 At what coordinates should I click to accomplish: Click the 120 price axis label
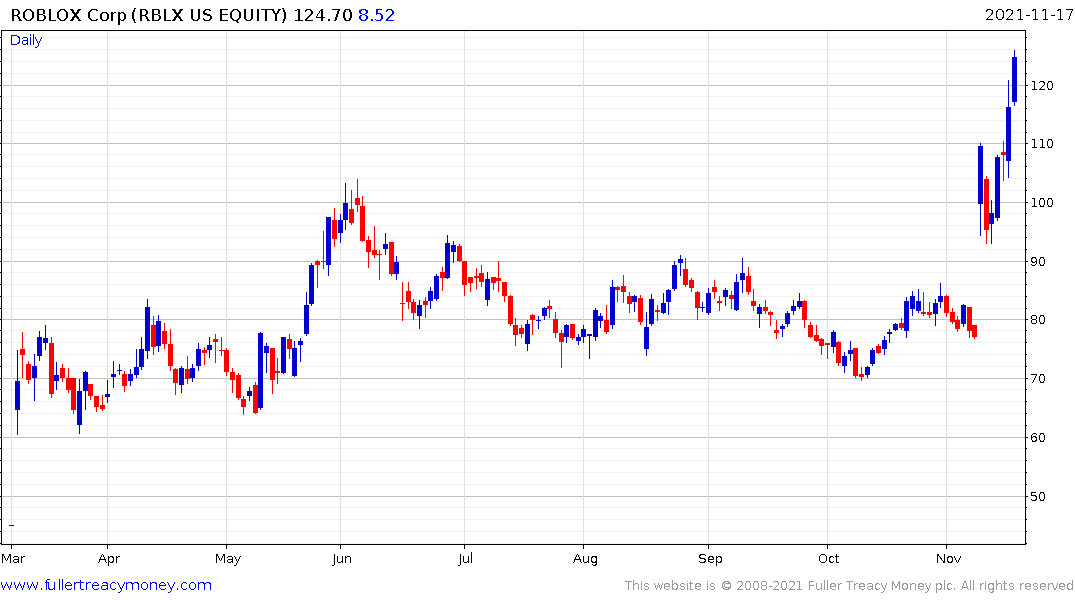1043,86
